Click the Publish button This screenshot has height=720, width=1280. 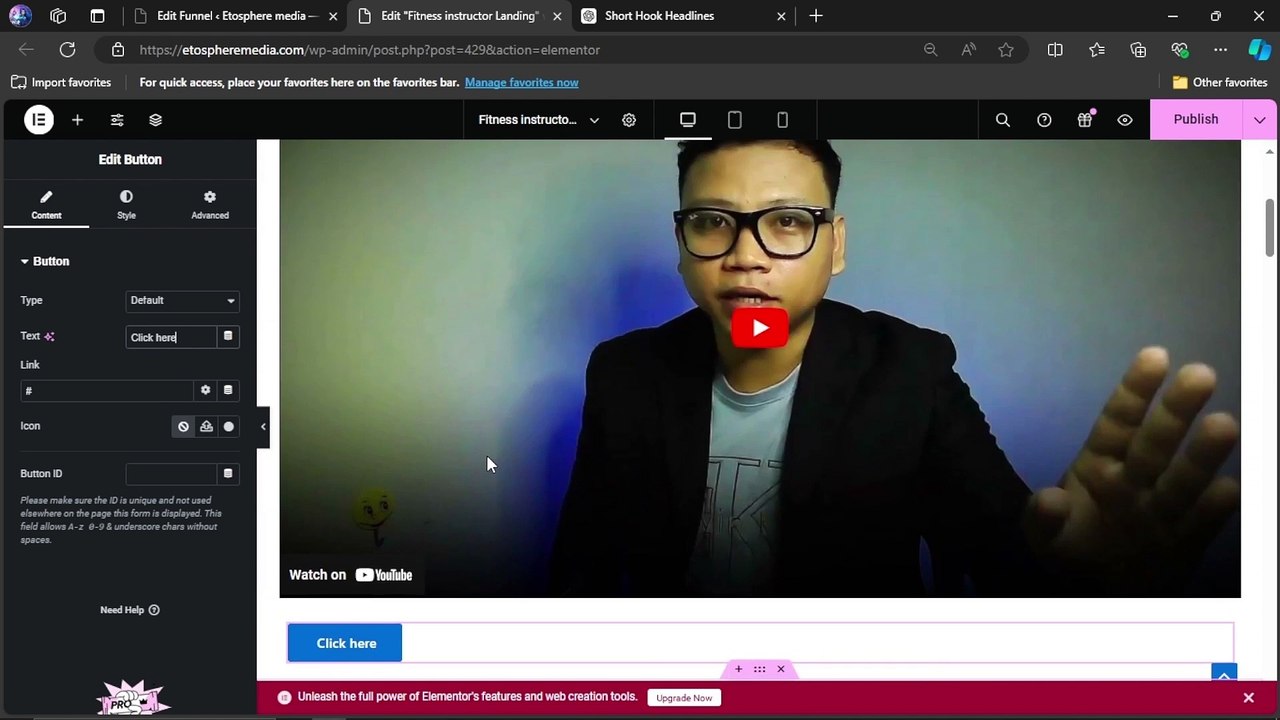coord(1196,120)
